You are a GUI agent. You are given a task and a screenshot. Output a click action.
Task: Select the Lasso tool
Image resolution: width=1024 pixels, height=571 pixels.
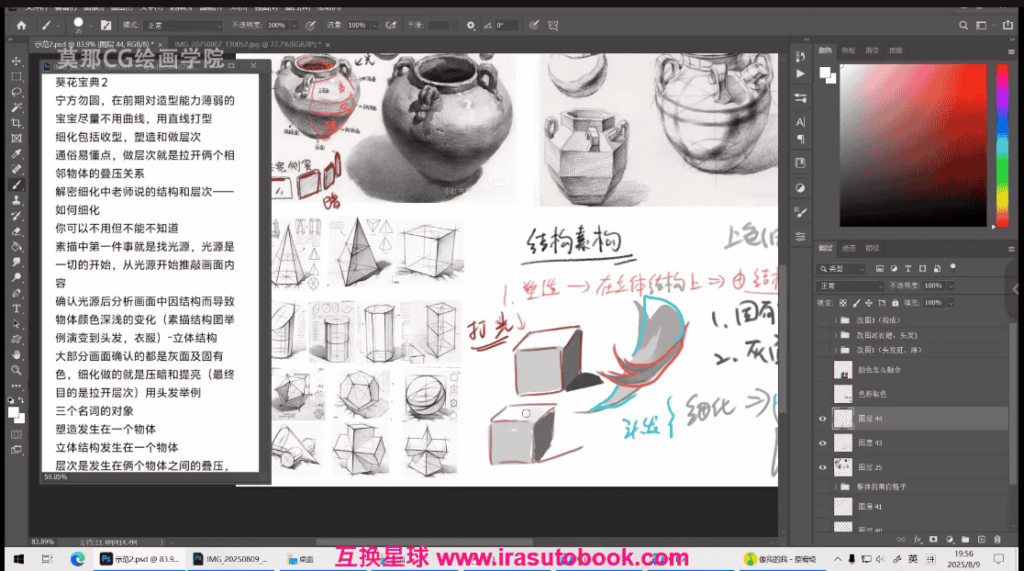click(17, 91)
